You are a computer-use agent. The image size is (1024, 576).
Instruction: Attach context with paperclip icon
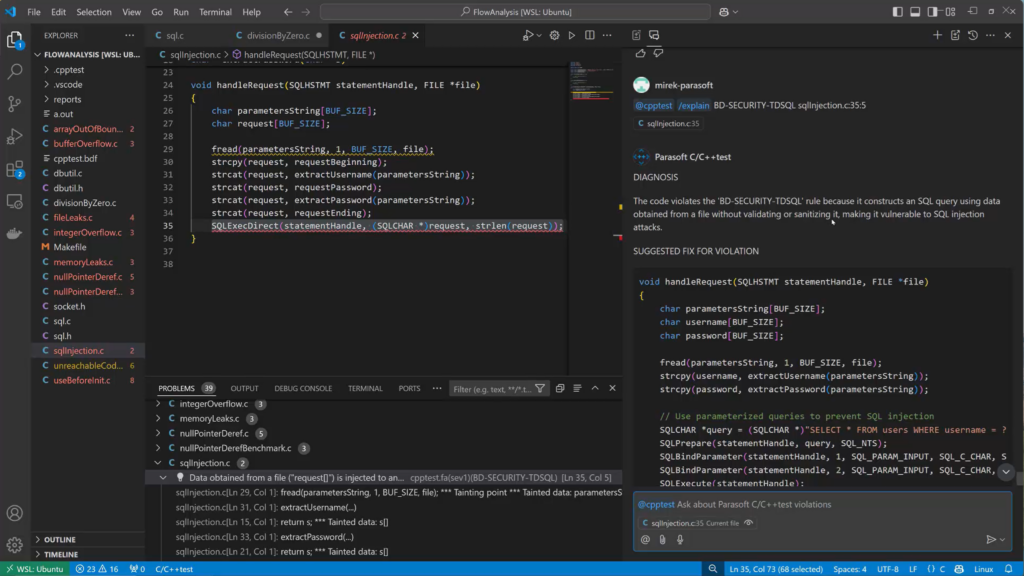[x=662, y=539]
